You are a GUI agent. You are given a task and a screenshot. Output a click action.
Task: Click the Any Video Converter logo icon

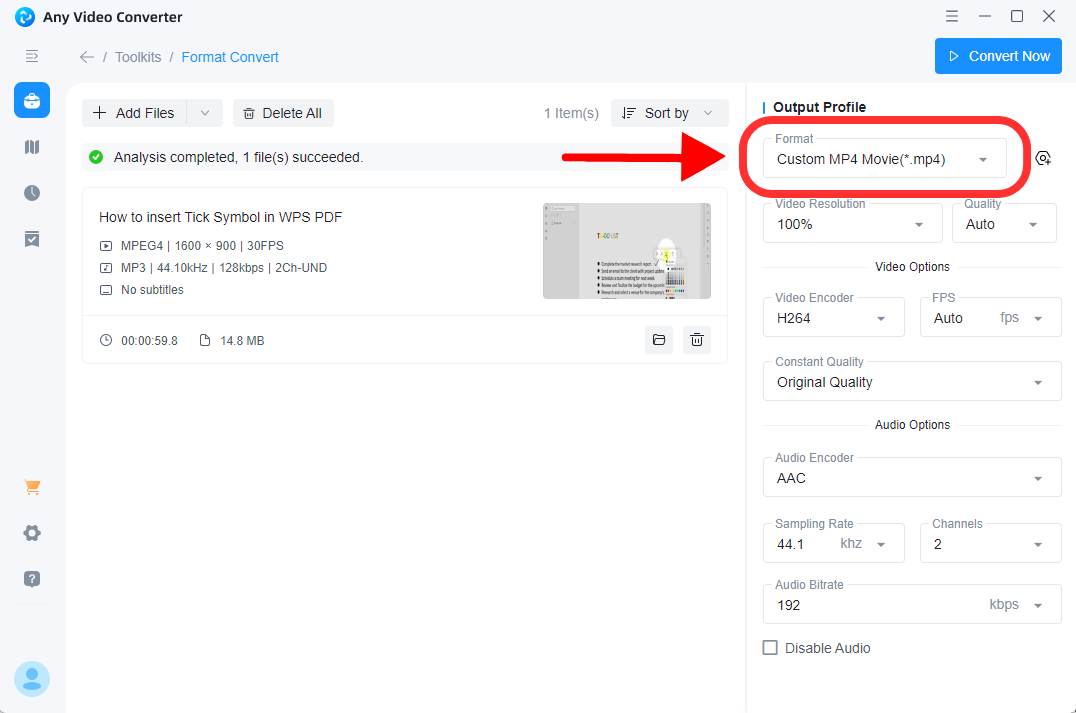tap(25, 16)
